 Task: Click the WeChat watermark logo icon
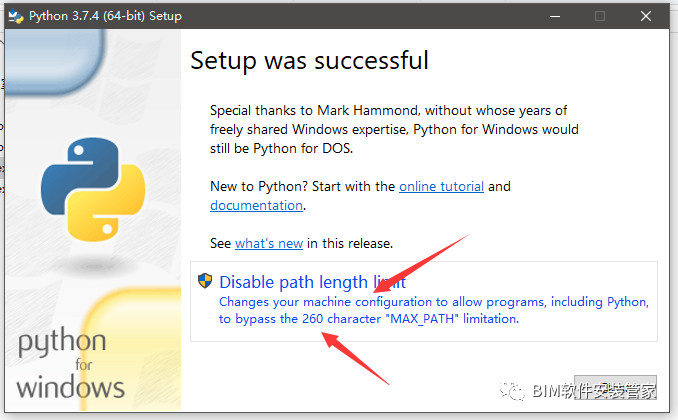pyautogui.click(x=512, y=391)
